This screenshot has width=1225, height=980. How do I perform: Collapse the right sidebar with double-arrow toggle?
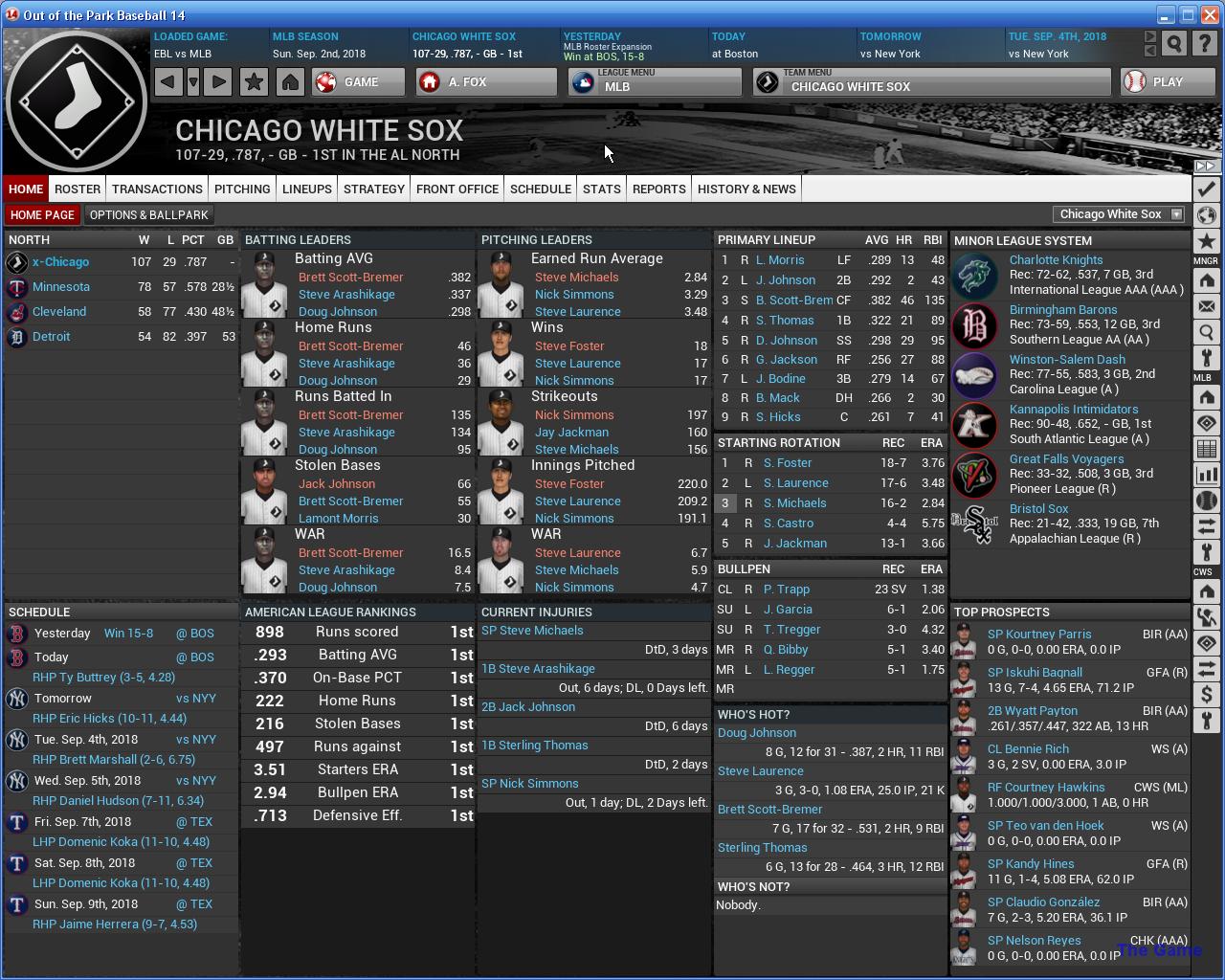point(1206,166)
